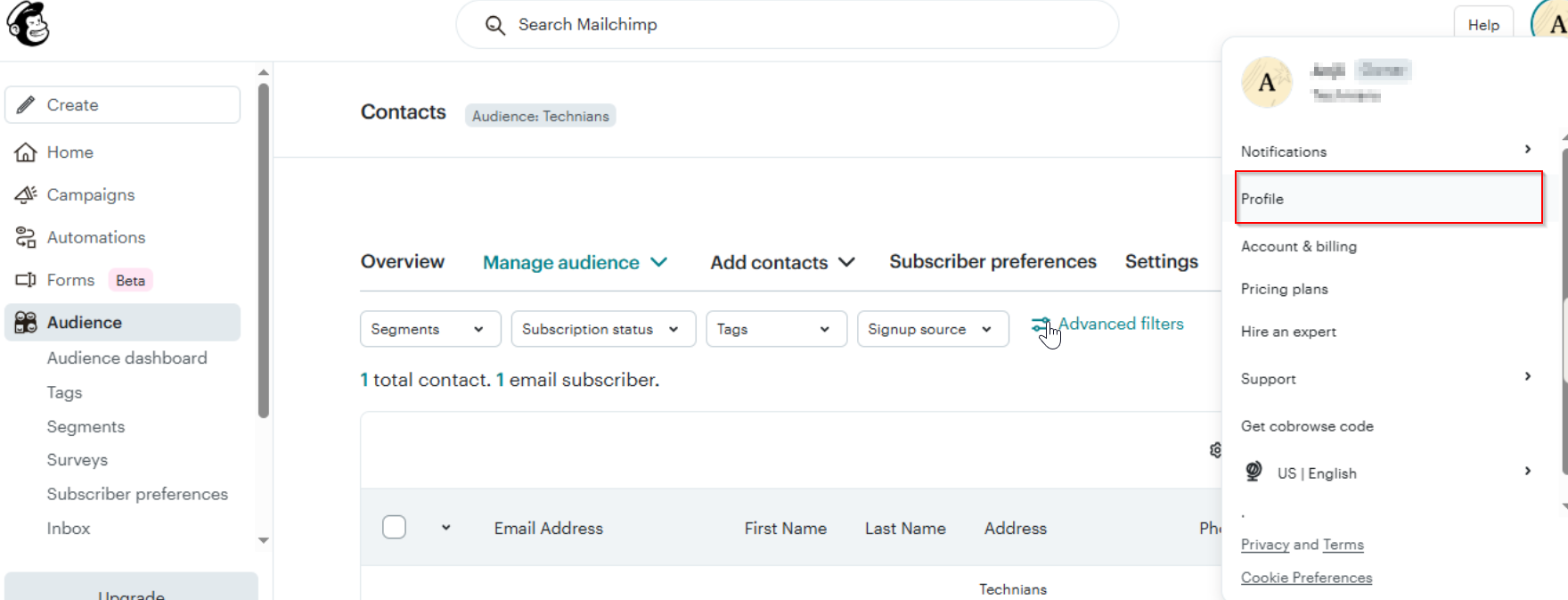
Task: Open the Segments filter dropdown
Action: point(430,329)
